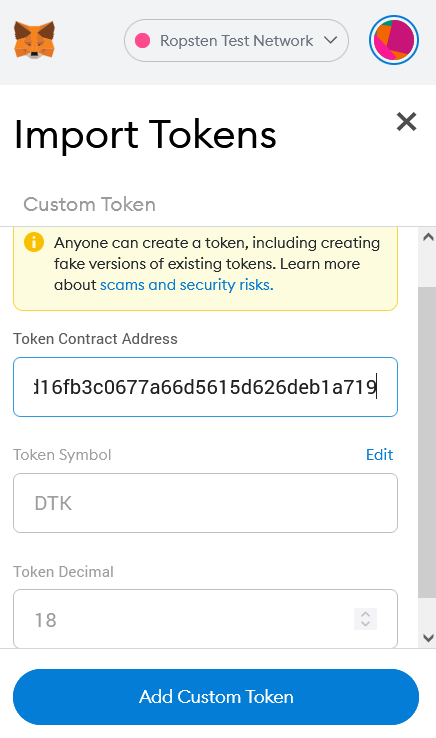Click the yellow warning info icon
Image resolution: width=436 pixels, height=738 pixels.
point(34,242)
